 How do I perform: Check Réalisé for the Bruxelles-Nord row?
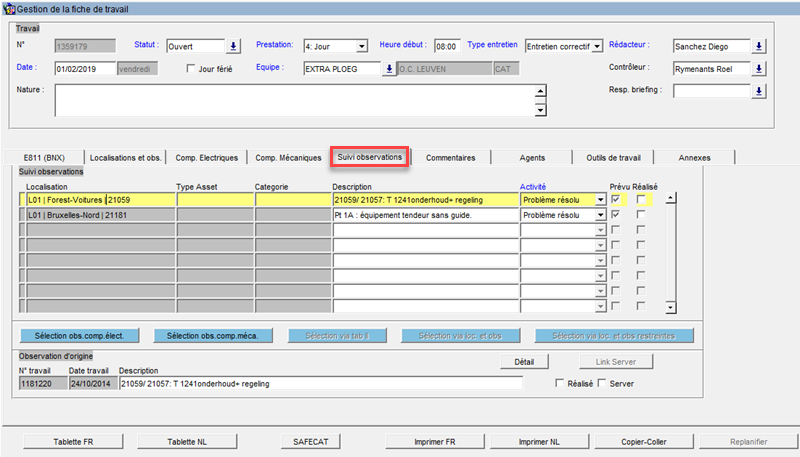pos(641,215)
